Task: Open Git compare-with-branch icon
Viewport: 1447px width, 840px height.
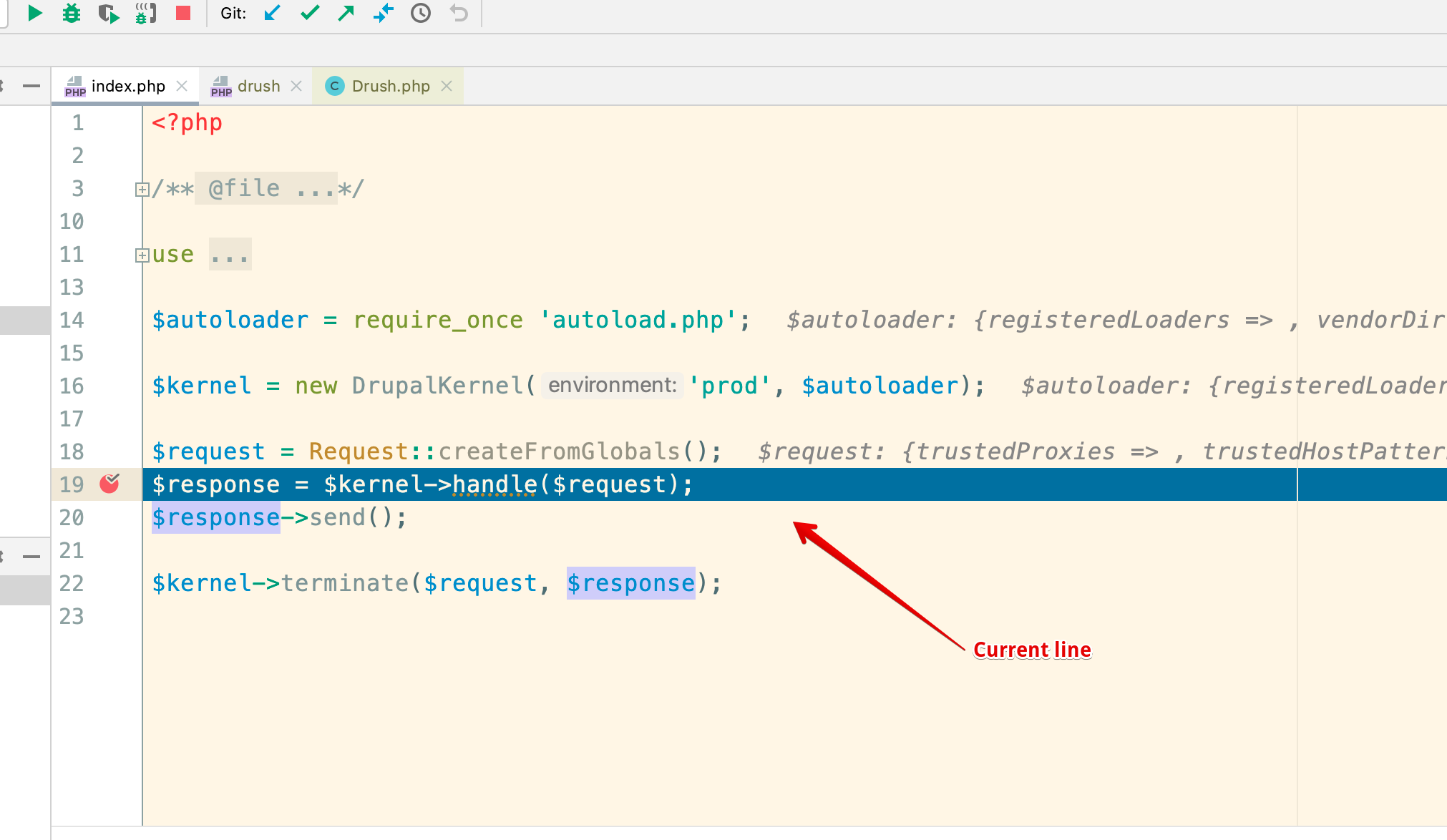Action: tap(384, 13)
